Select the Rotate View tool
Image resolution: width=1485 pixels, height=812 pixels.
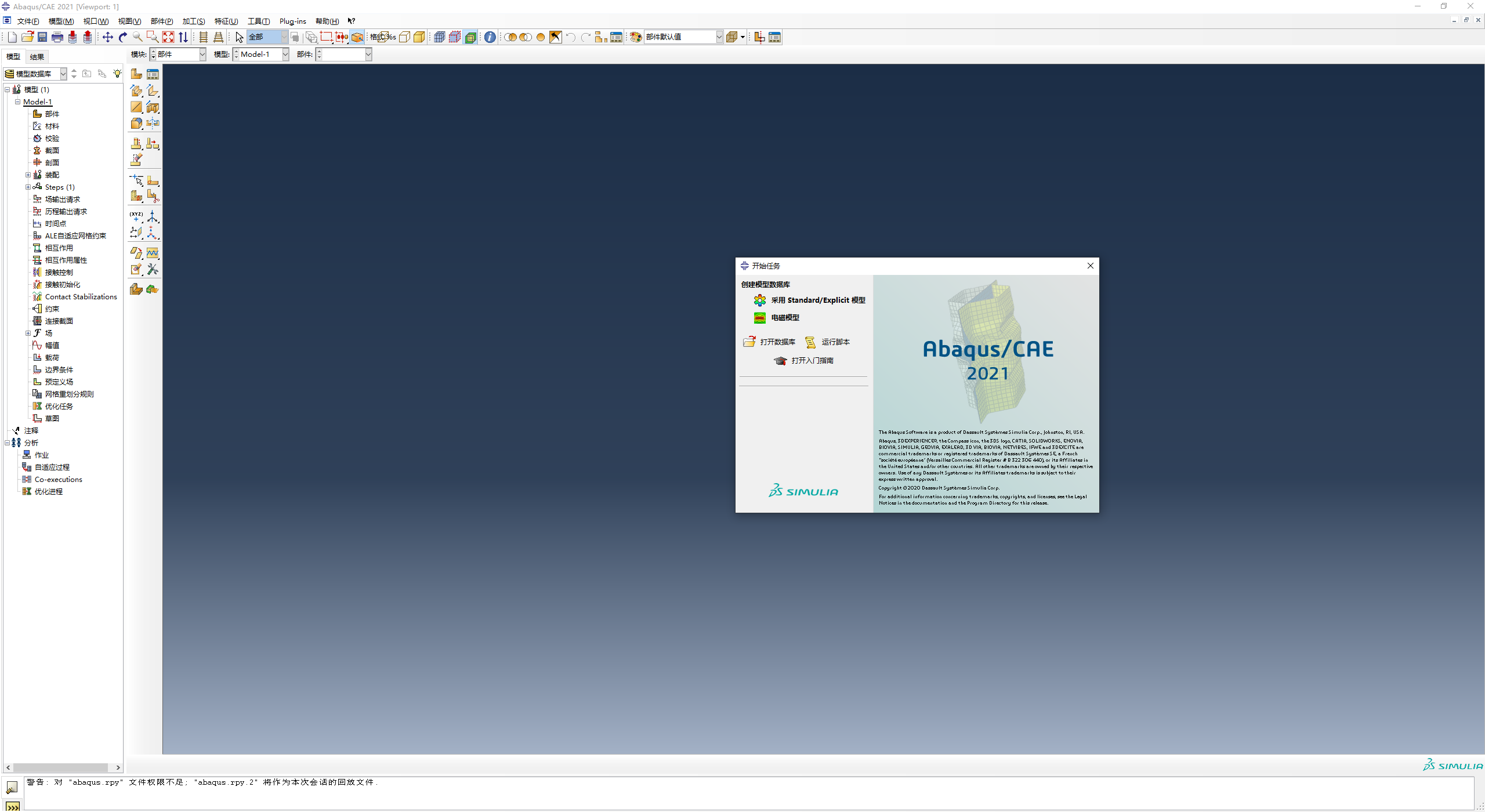122,37
